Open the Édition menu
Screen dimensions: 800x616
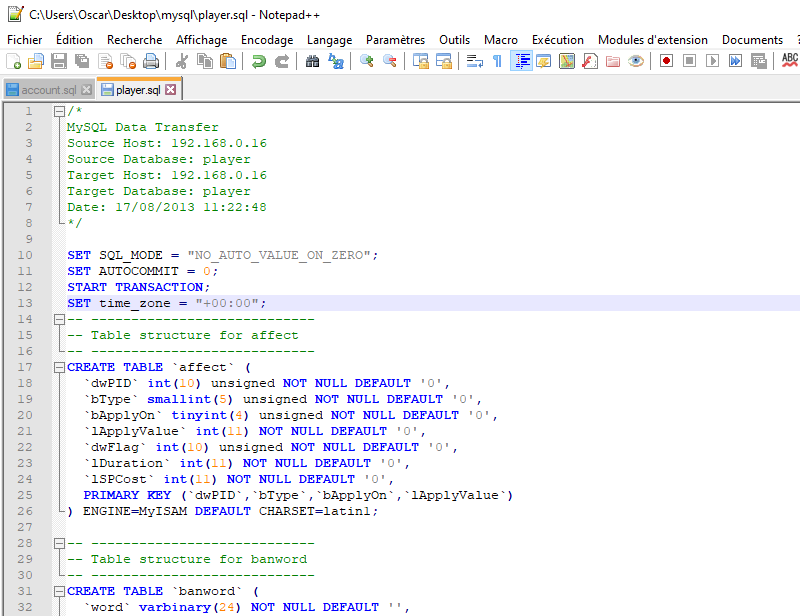pyautogui.click(x=74, y=40)
